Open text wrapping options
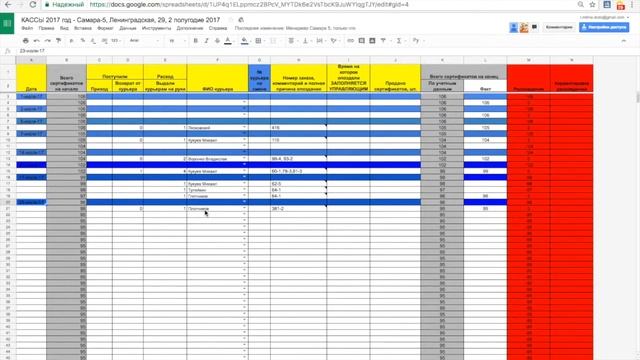The width and height of the screenshot is (640, 360). click(x=320, y=41)
